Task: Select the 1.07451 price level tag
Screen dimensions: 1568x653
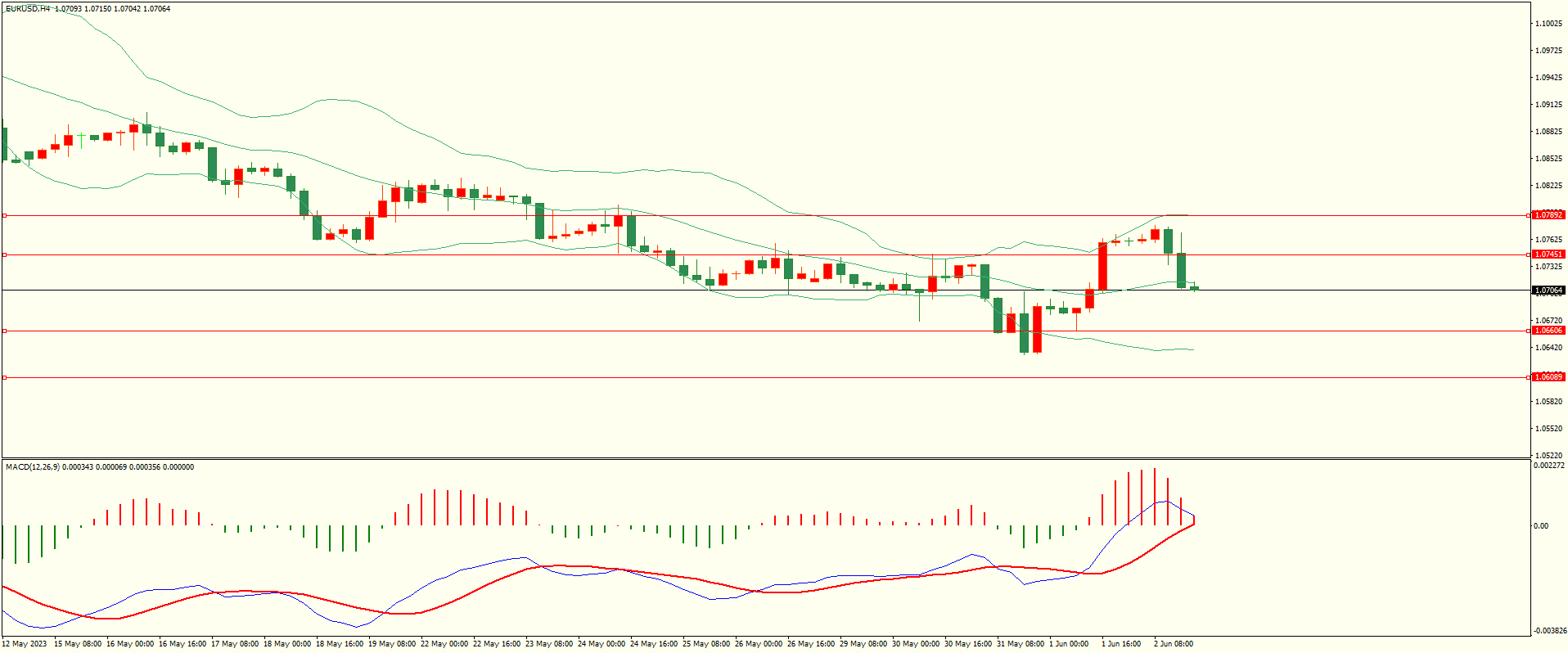Action: (x=1548, y=254)
